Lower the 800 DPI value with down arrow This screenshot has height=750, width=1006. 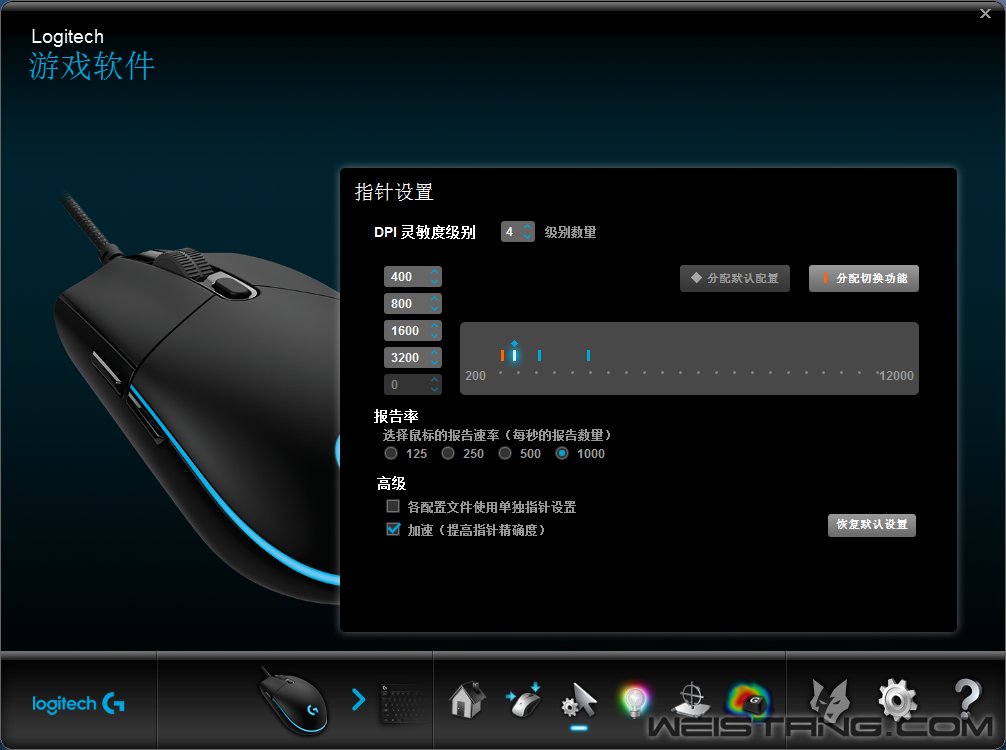[x=435, y=309]
